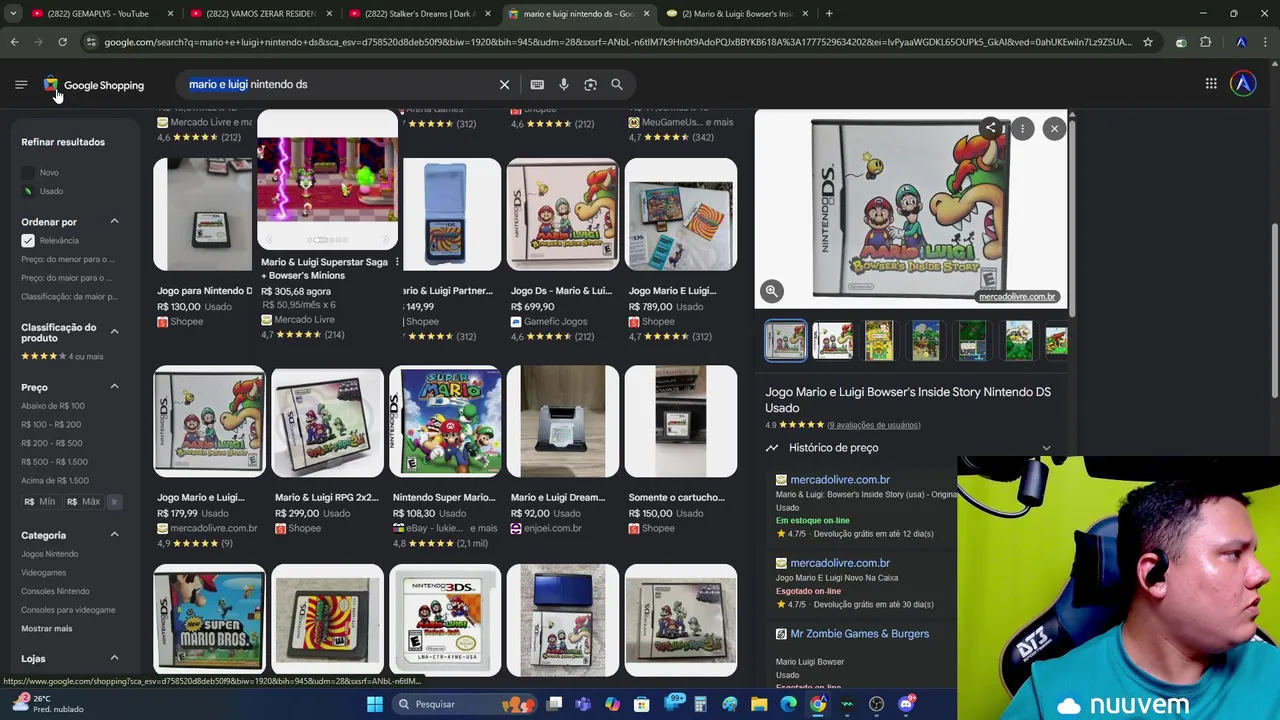Open a new Chrome tab
The height and width of the screenshot is (720, 1280).
coord(829,14)
